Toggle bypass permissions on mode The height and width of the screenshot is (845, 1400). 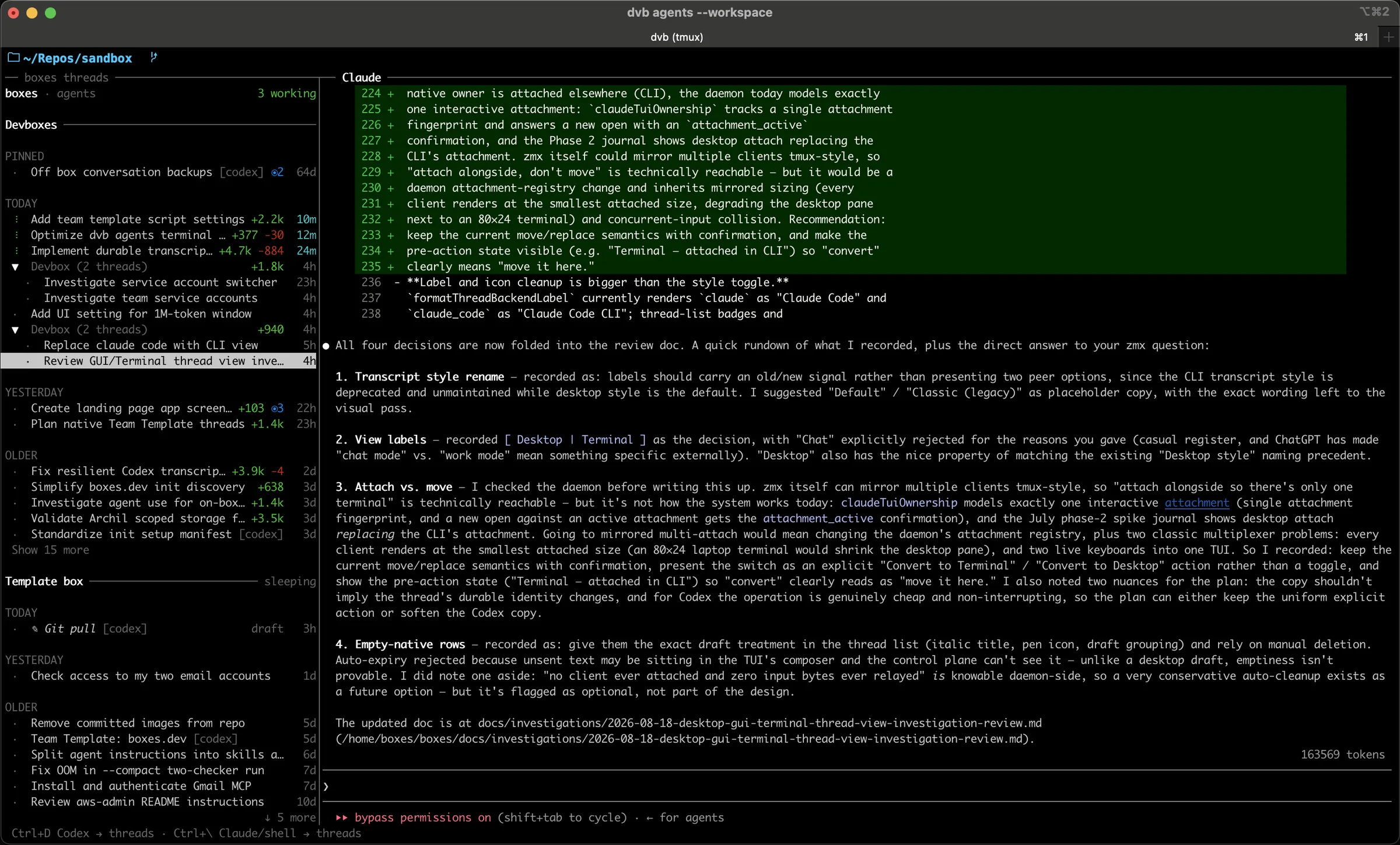tap(423, 818)
